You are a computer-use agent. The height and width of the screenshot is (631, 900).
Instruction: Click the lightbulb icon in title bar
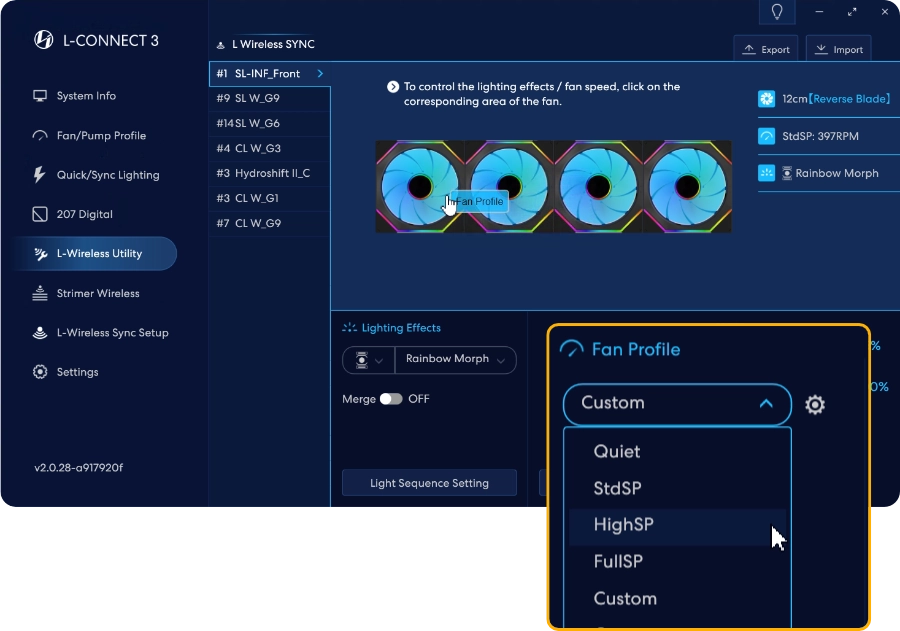pos(776,12)
